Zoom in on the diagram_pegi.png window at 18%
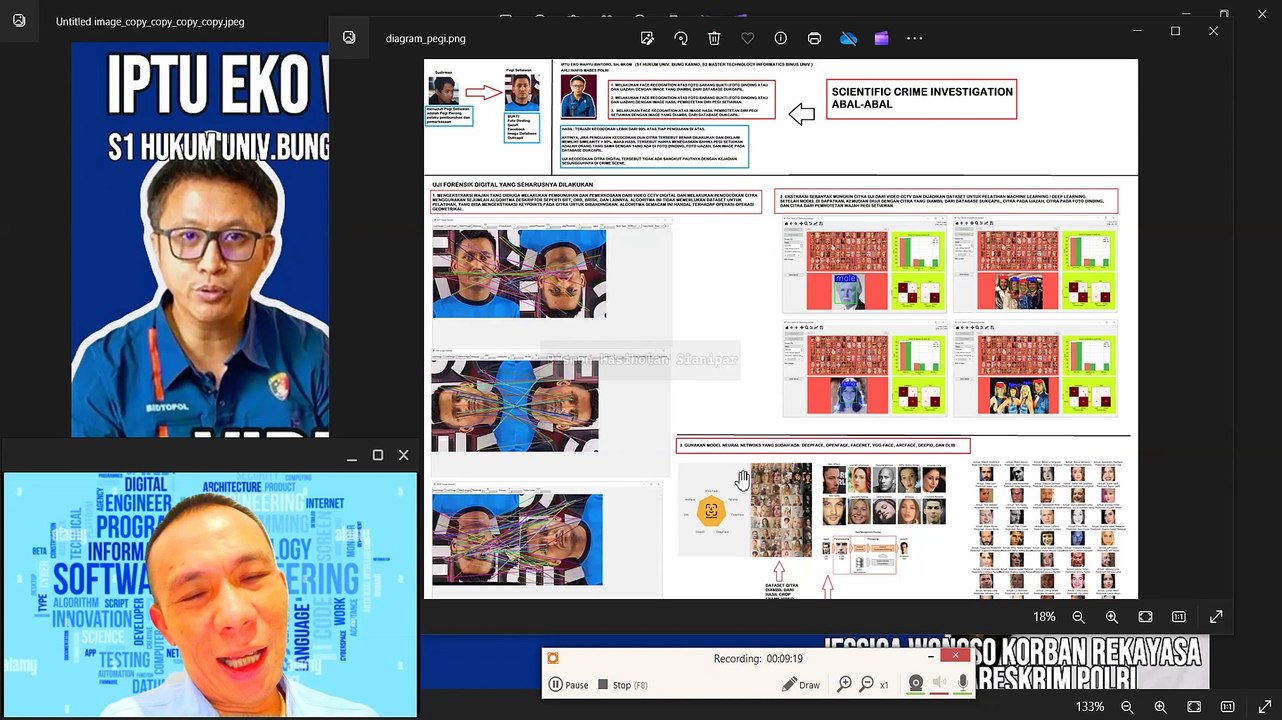 click(1111, 617)
